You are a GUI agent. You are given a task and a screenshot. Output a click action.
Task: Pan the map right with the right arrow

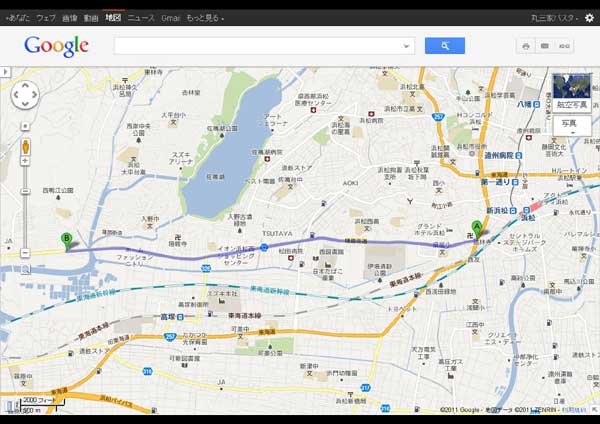click(x=34, y=95)
